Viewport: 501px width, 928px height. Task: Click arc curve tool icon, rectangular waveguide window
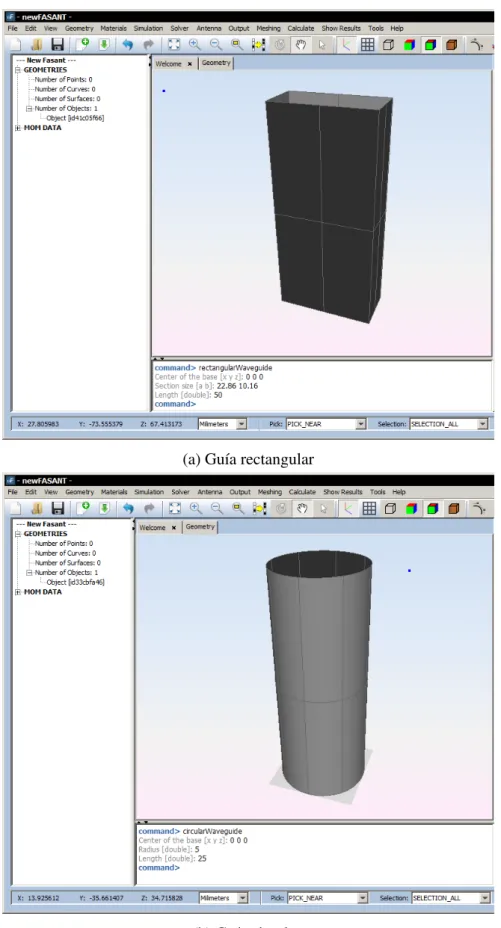tap(477, 44)
